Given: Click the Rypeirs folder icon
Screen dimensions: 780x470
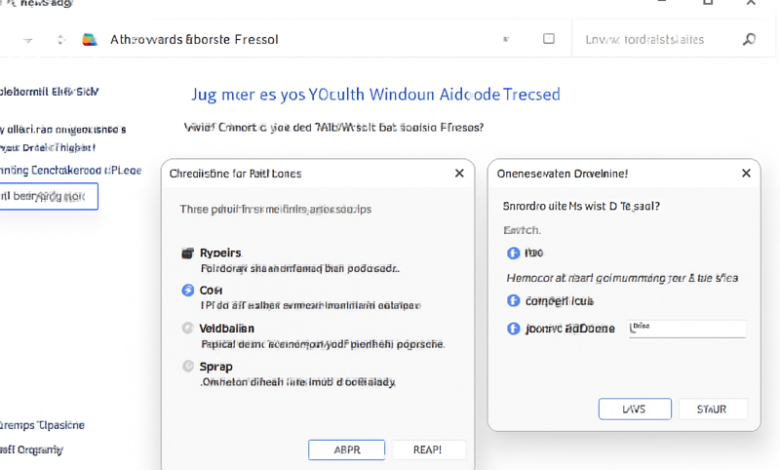Looking at the screenshot, I should [188, 253].
